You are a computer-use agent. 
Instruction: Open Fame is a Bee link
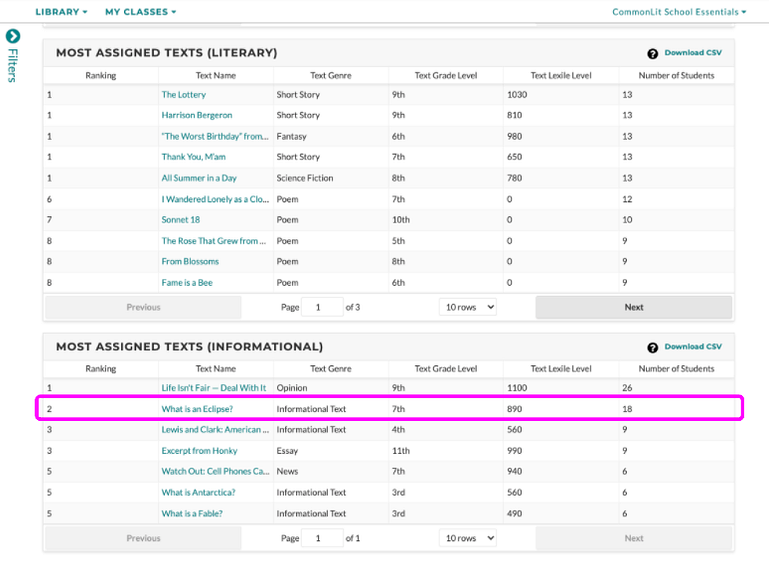point(187,282)
